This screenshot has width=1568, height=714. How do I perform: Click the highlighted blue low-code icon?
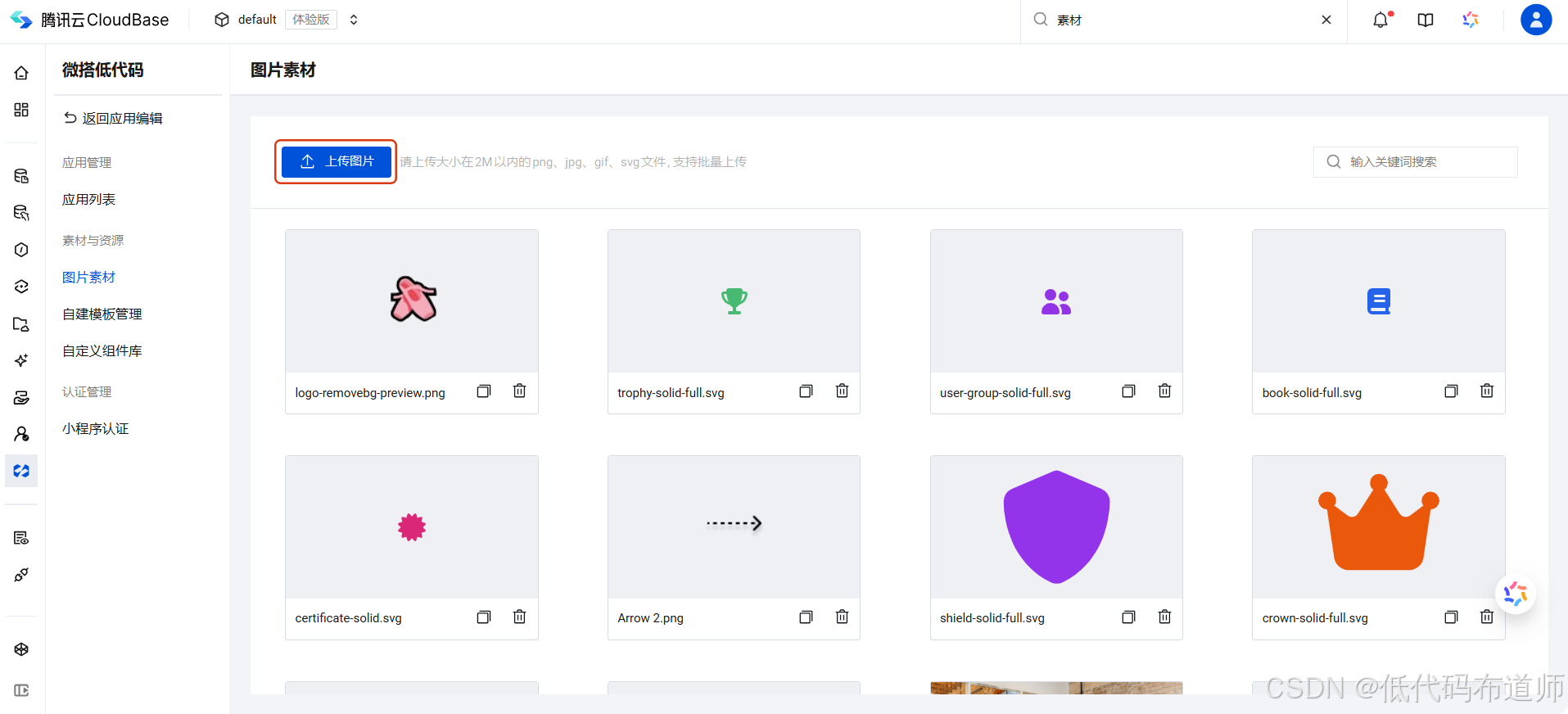(x=21, y=471)
